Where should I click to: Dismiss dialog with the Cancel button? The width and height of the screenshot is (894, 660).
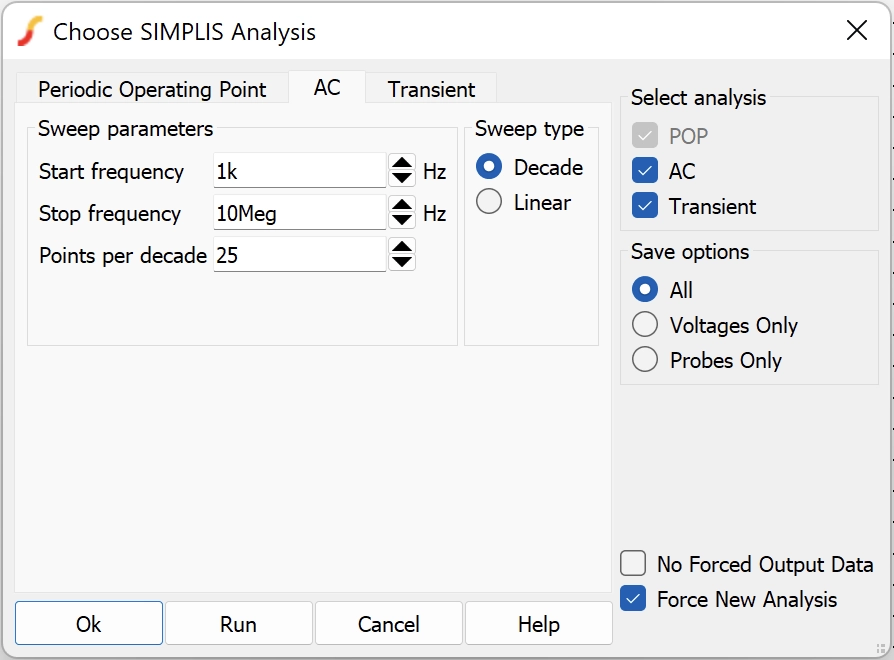(x=388, y=624)
